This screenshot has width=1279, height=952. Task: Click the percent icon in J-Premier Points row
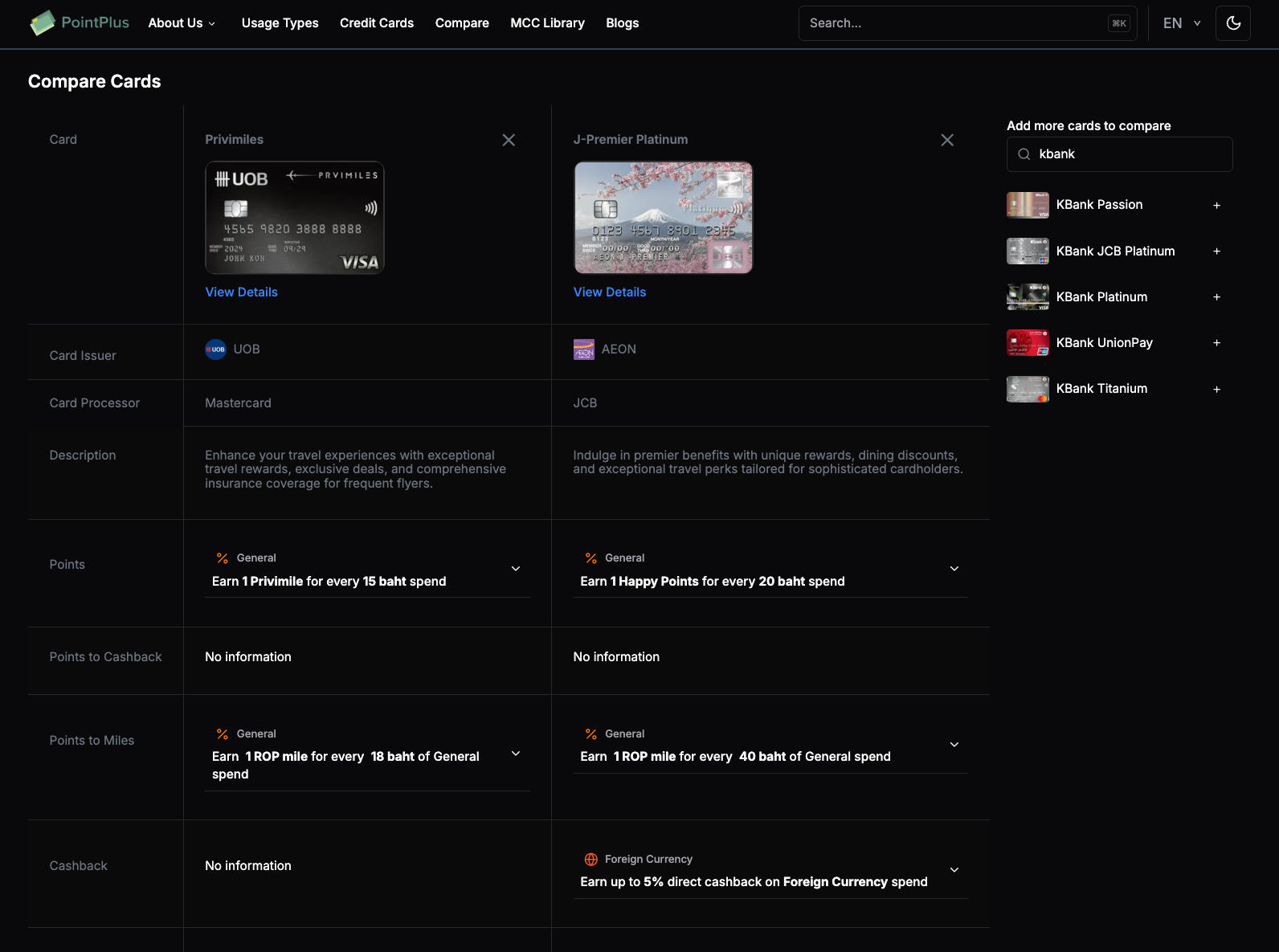coord(591,558)
